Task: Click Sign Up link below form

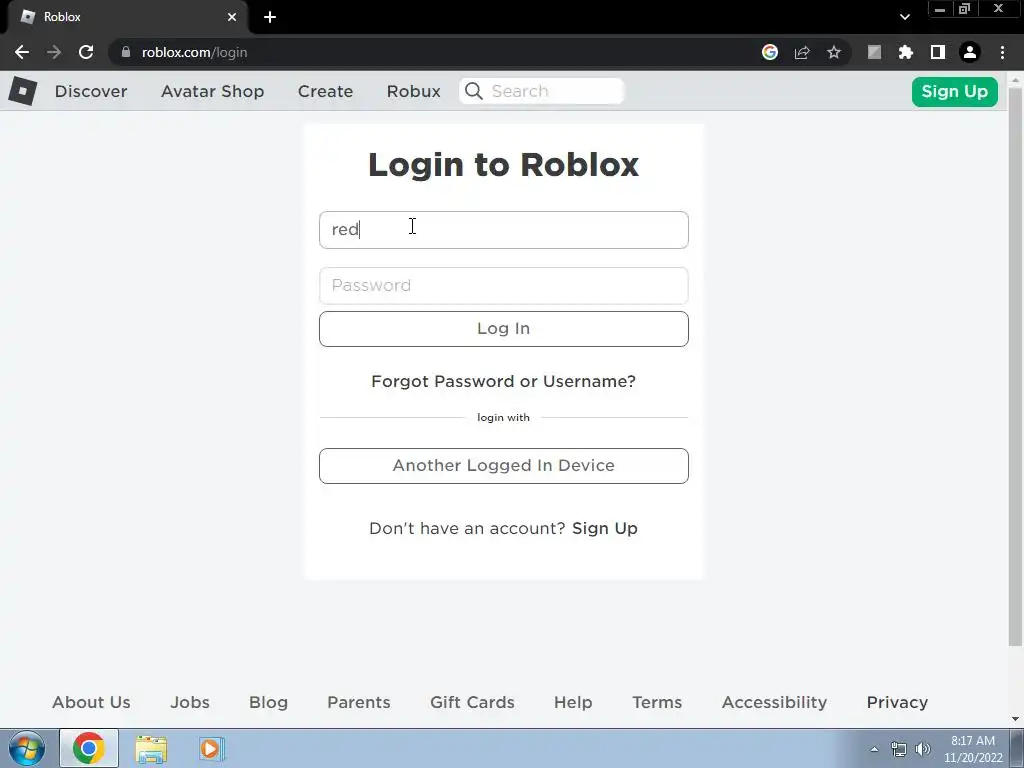Action: 604,528
